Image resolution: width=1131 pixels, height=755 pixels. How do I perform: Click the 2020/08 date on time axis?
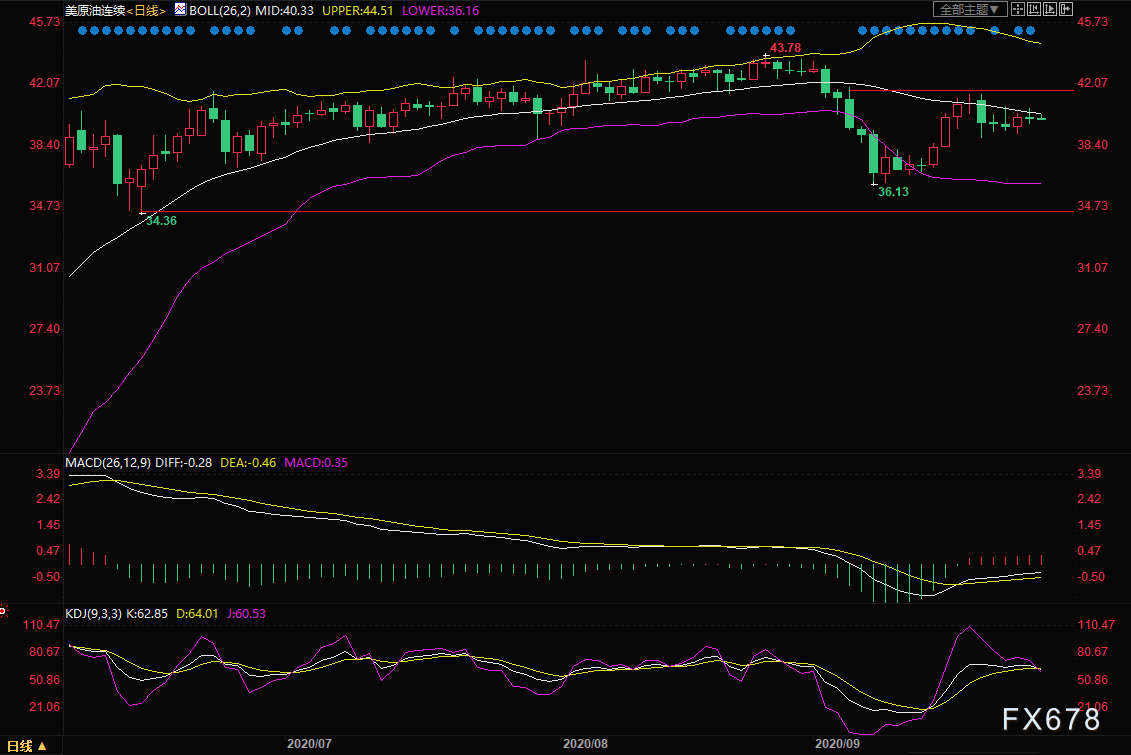coord(585,744)
